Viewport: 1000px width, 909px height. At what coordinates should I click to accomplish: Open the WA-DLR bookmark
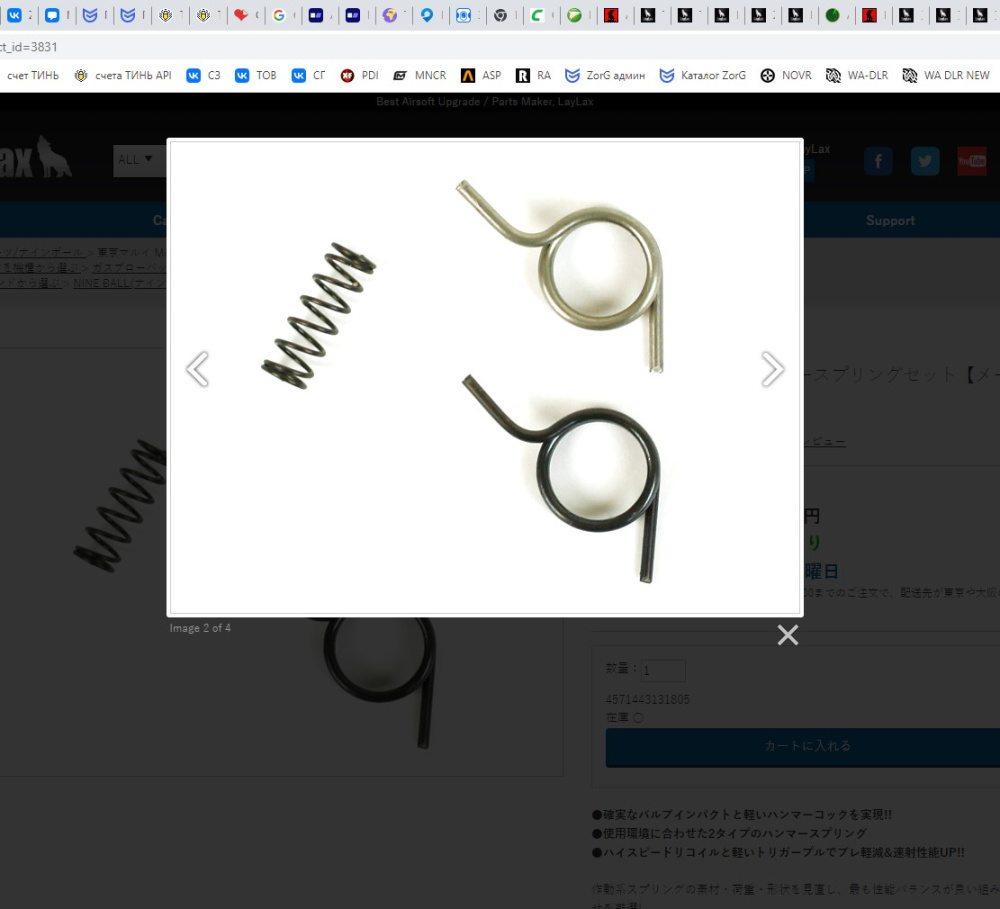click(857, 75)
